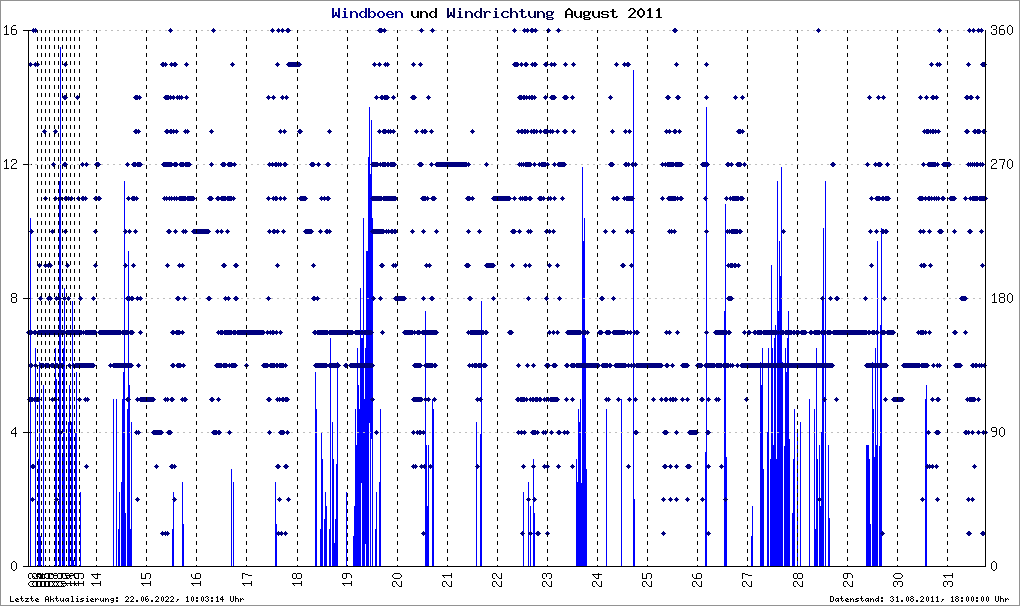Click the Letzte Aktualisierung timestamp text
Screen dimensions: 1020x606
point(127,599)
